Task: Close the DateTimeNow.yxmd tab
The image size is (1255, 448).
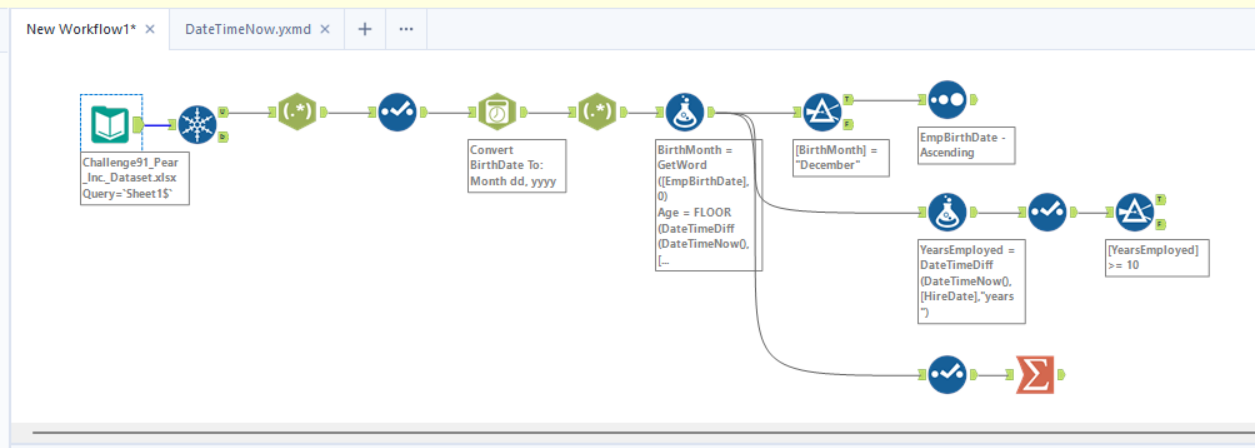Action: (325, 29)
